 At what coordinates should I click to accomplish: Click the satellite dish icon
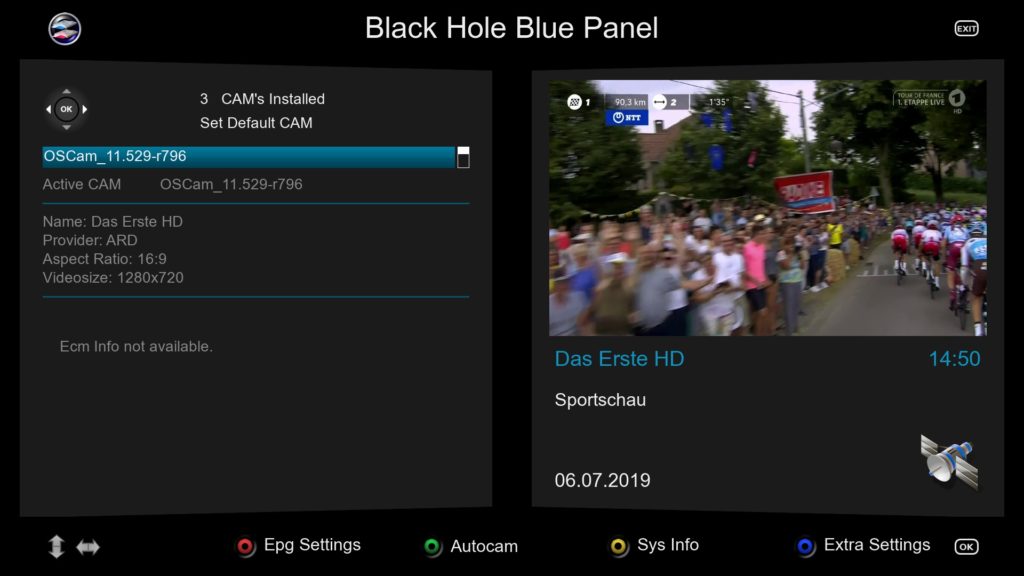click(949, 462)
